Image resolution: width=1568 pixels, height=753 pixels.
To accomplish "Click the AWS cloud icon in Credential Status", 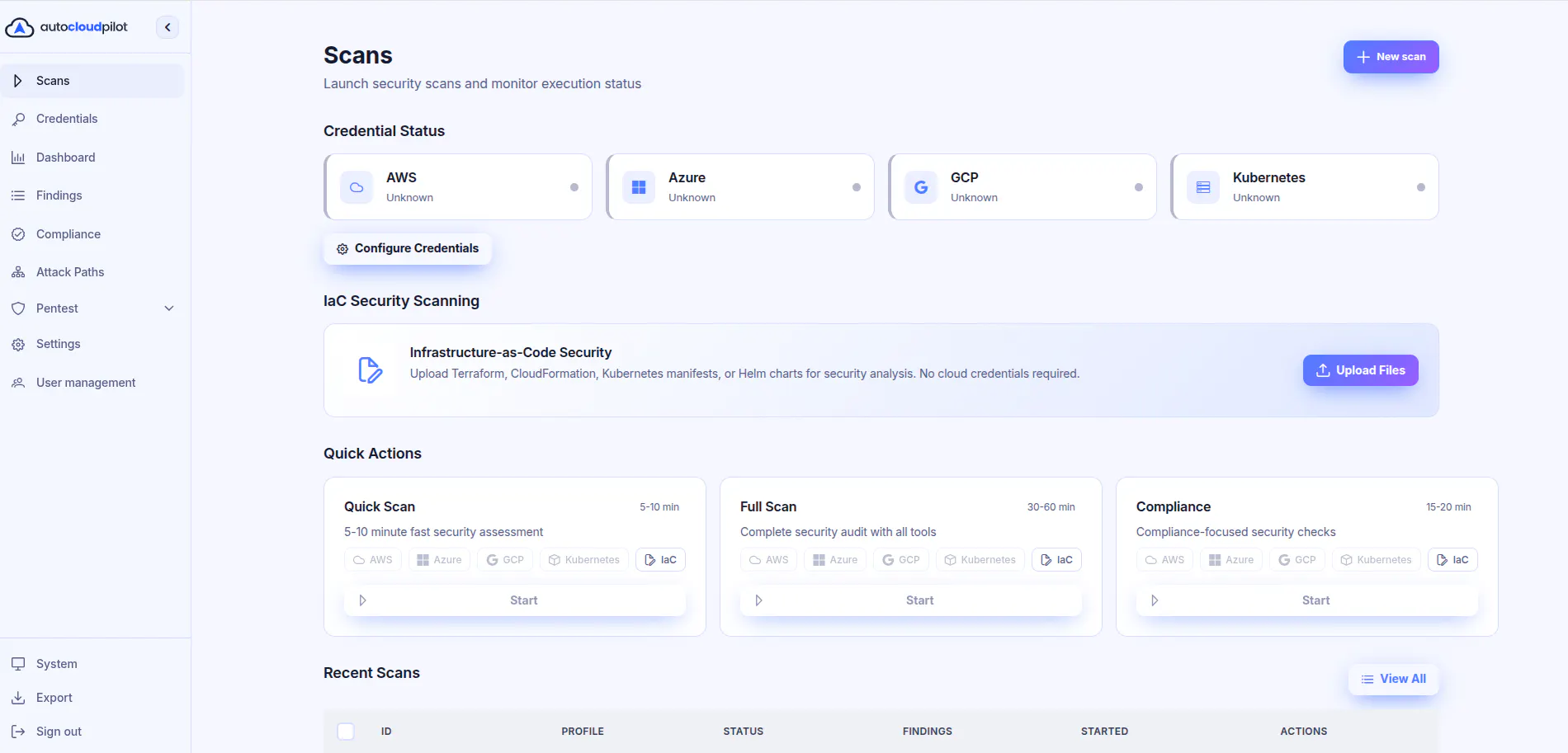I will point(357,187).
